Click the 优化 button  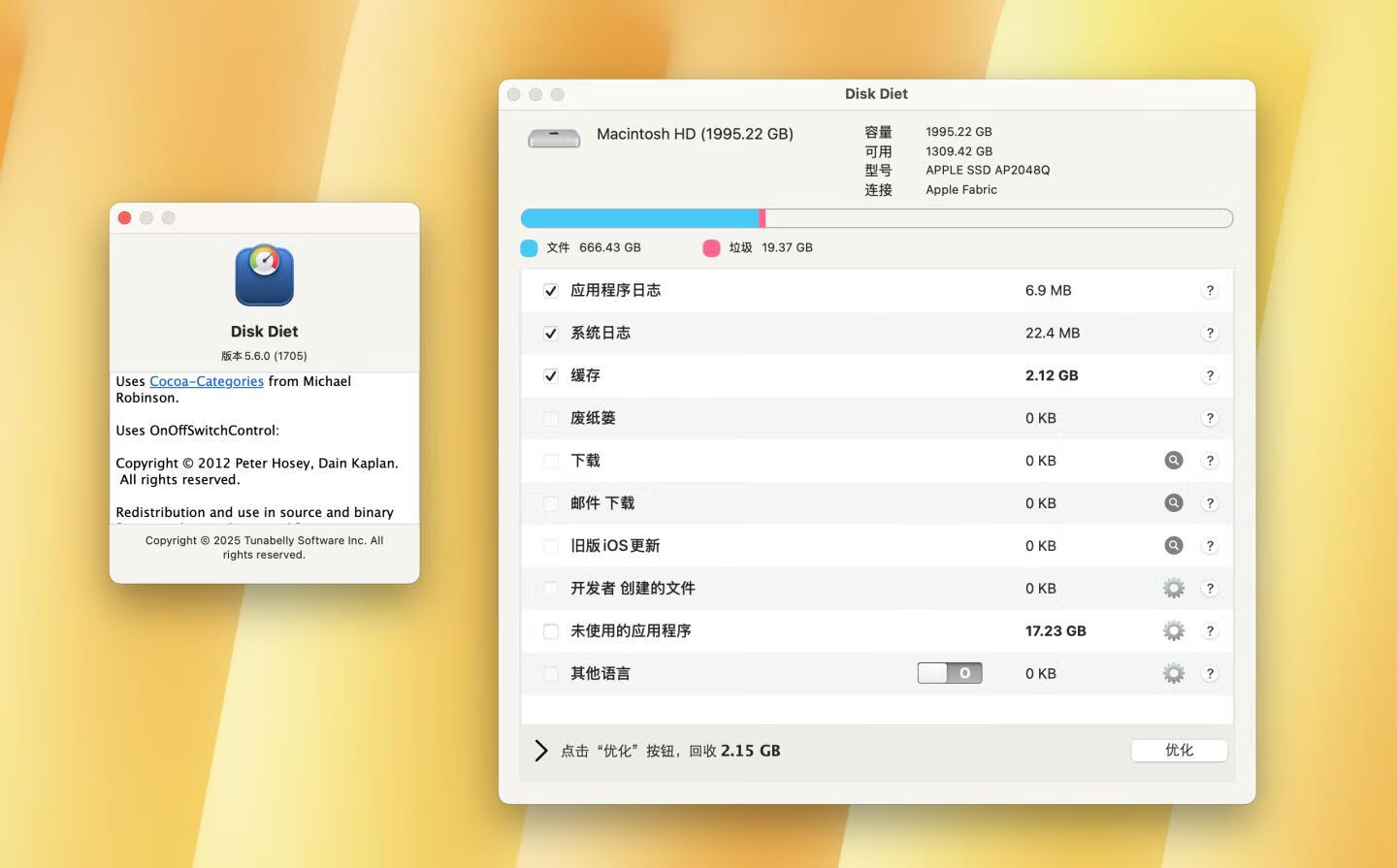tap(1179, 751)
